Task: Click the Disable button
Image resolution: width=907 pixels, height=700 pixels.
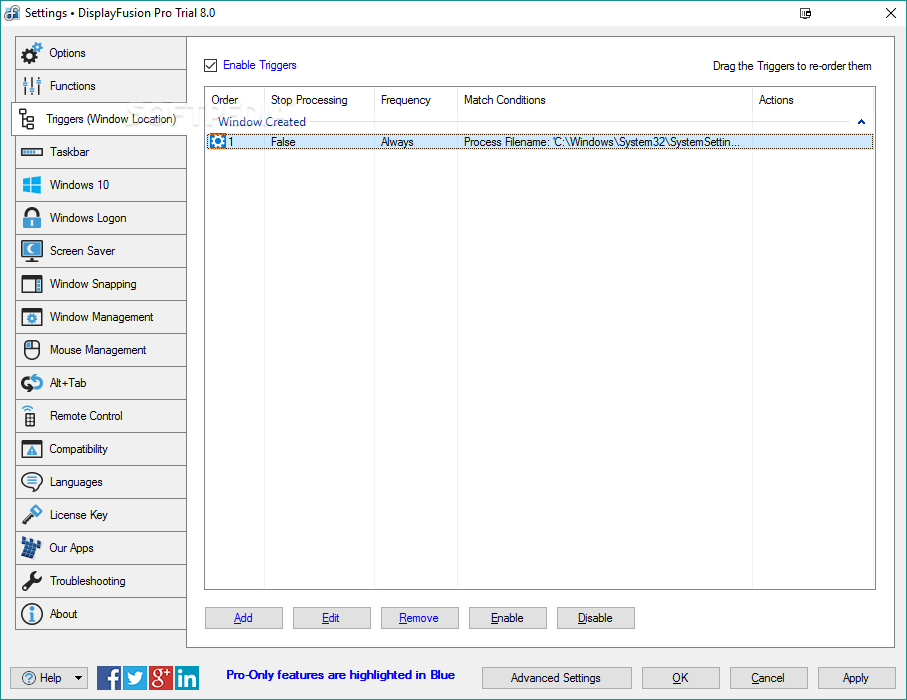Action: 595,618
